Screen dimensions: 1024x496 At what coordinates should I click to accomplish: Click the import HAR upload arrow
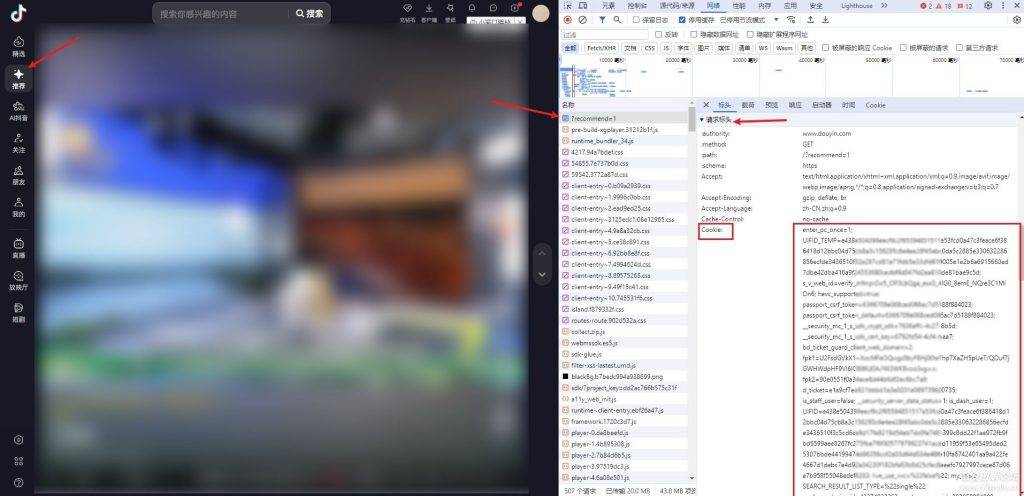click(810, 20)
